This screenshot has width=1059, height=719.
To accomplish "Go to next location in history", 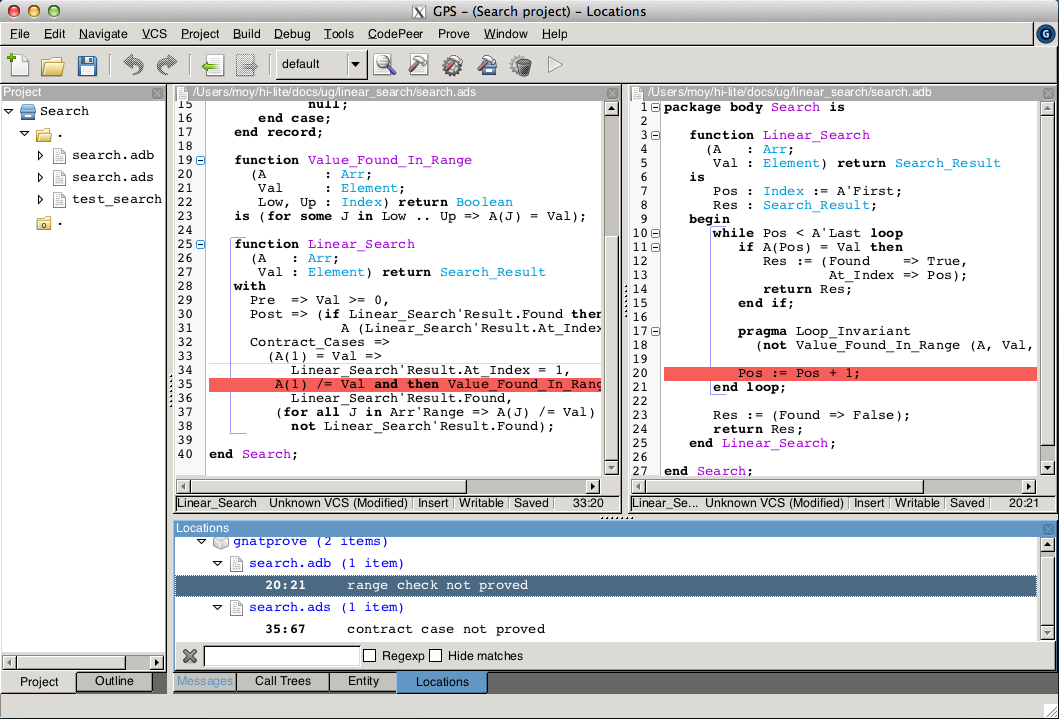I will 247,65.
